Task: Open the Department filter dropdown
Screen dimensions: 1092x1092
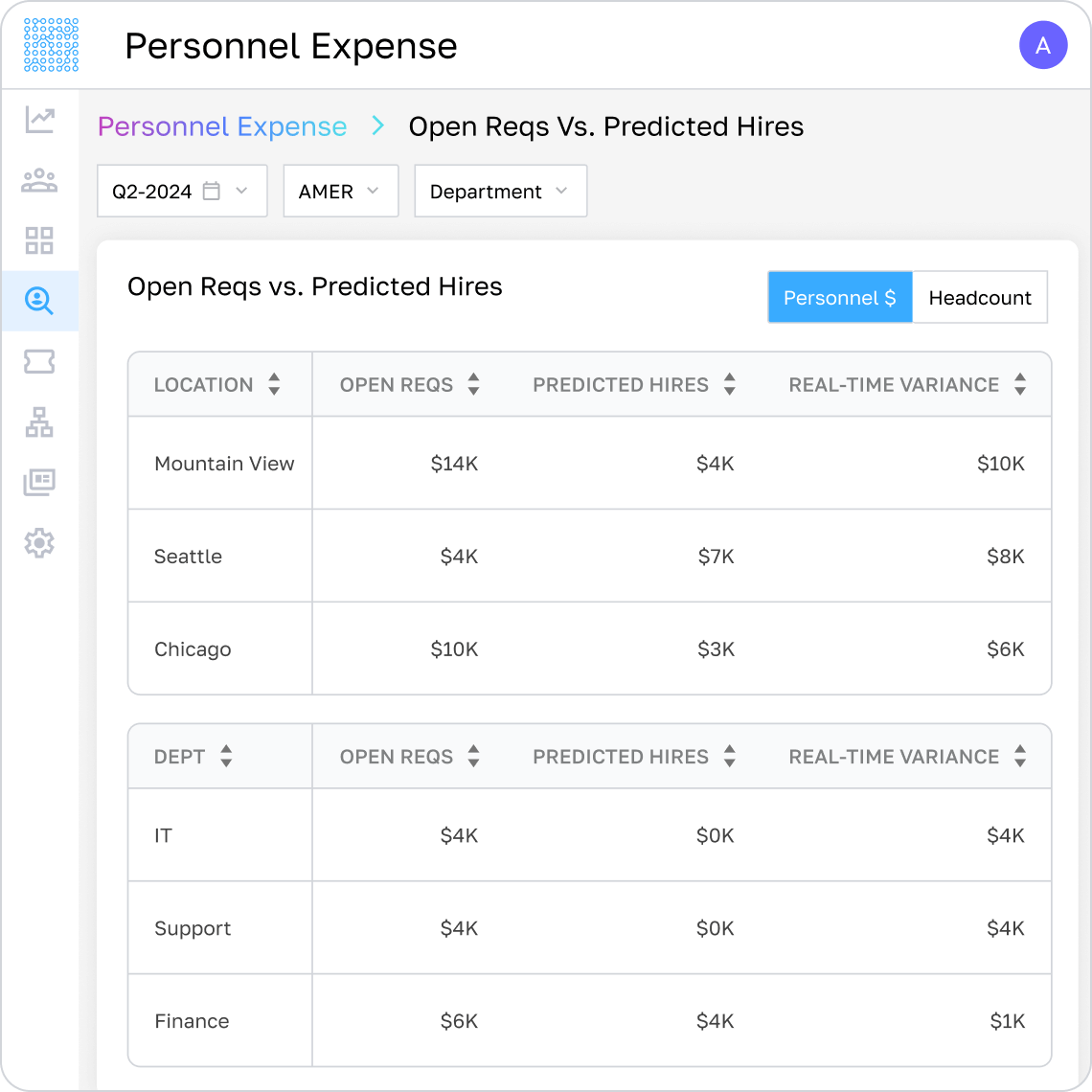Action: click(x=501, y=191)
